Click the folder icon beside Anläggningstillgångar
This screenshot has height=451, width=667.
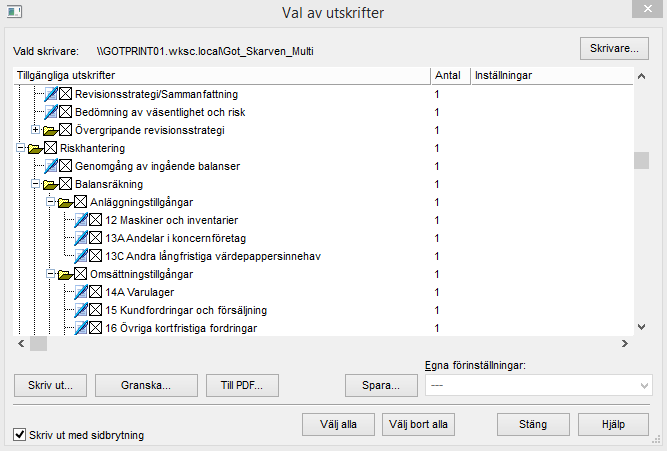click(x=66, y=202)
